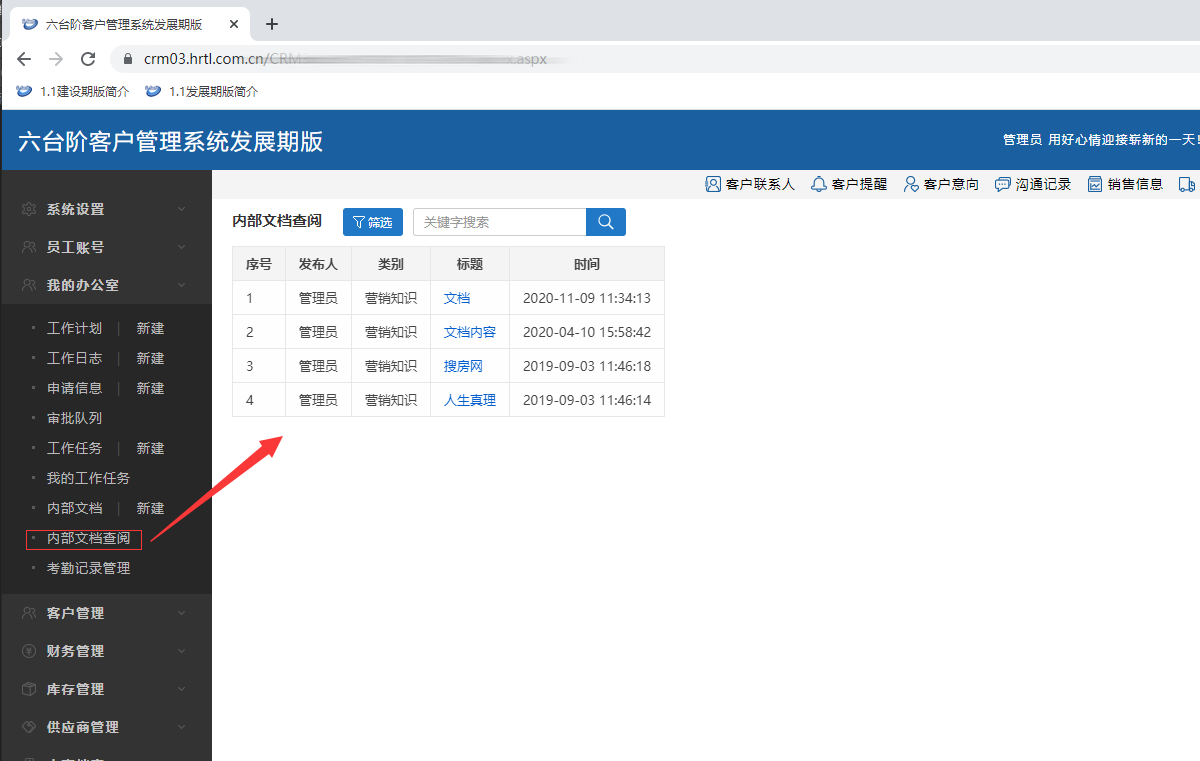The width and height of the screenshot is (1200, 761).
Task: Click 新建 next to 内部文档
Action: 150,508
